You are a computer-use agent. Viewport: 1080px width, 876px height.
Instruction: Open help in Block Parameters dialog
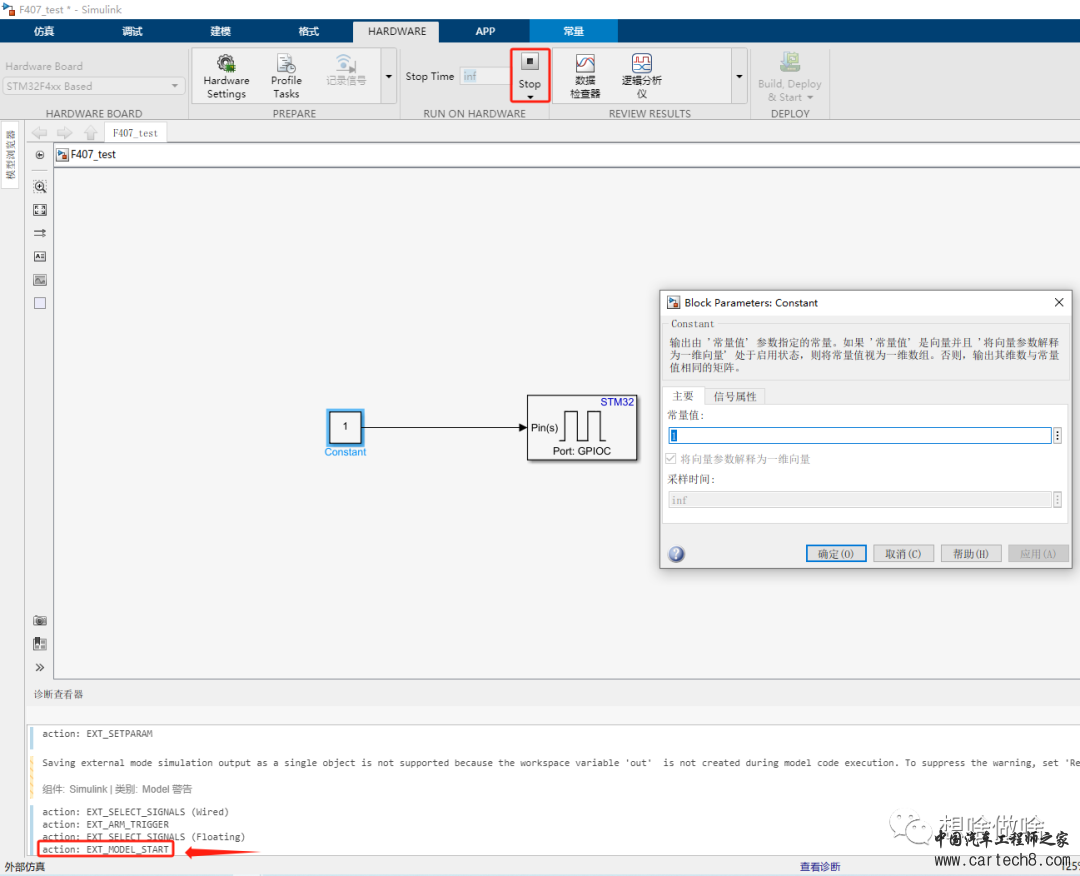coord(676,554)
